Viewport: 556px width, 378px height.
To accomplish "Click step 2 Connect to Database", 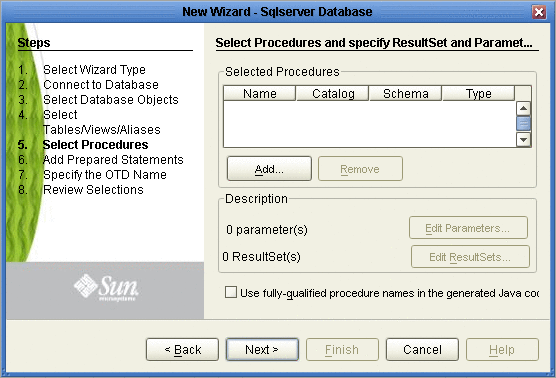I will coord(101,85).
